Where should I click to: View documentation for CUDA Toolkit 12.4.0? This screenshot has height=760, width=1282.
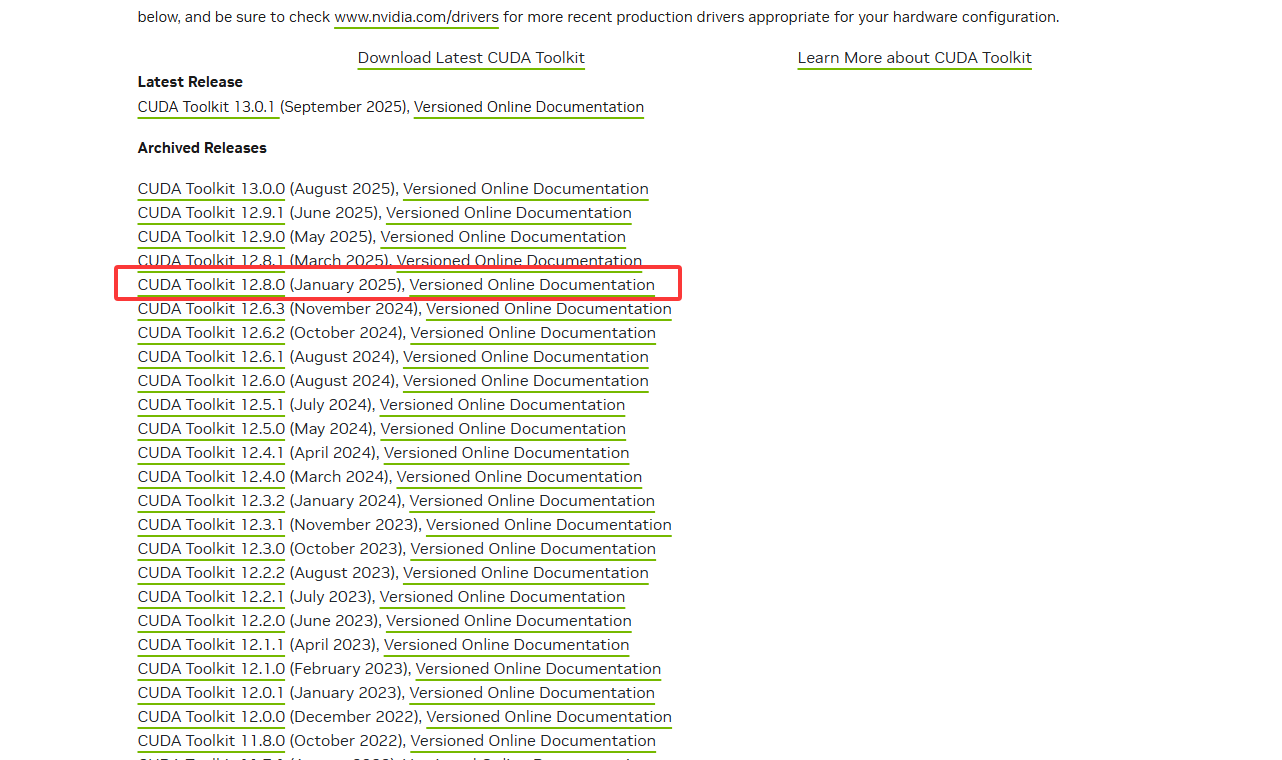point(519,477)
